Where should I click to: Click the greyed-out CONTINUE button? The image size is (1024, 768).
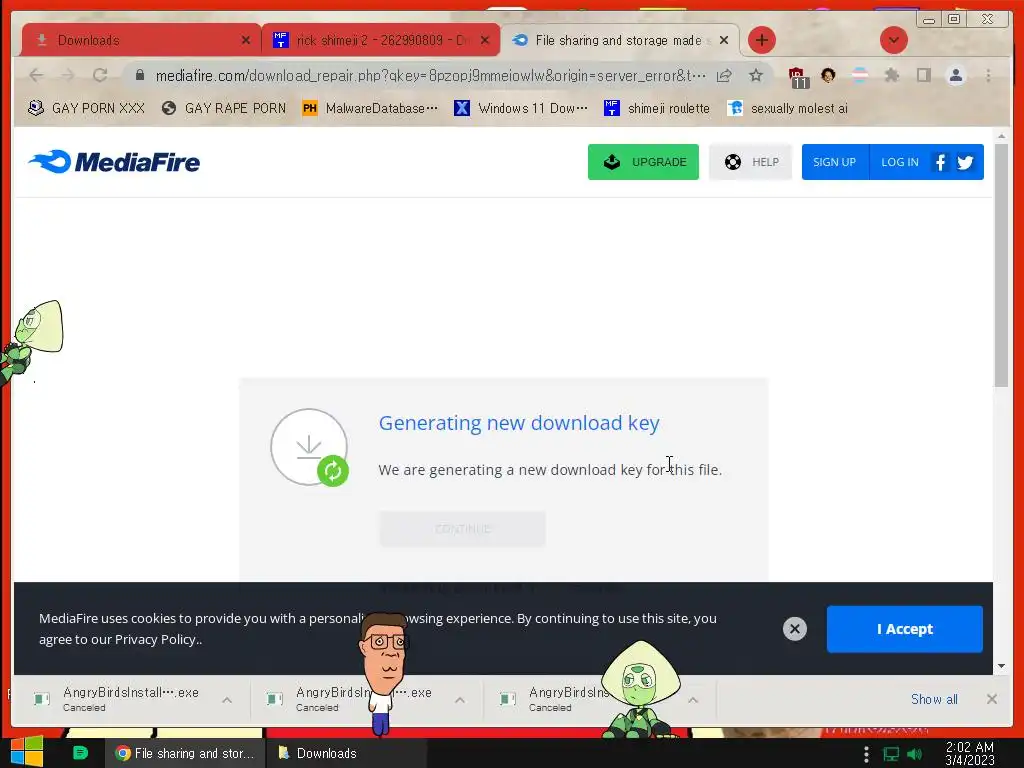[x=462, y=528]
